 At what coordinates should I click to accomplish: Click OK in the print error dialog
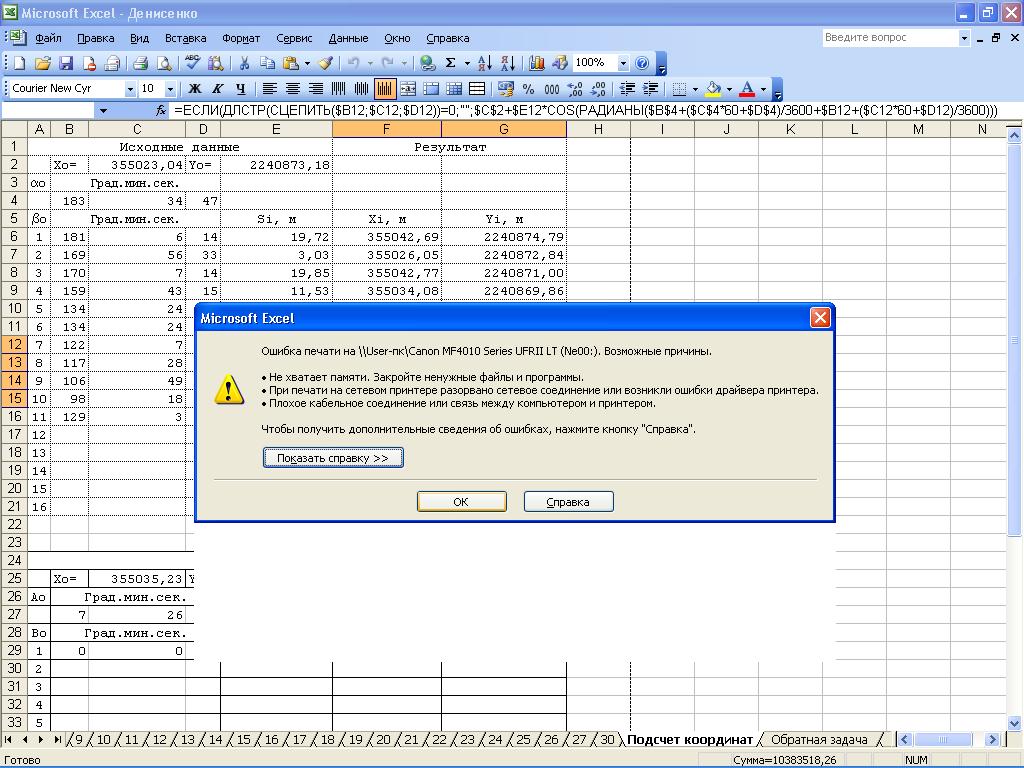point(461,502)
